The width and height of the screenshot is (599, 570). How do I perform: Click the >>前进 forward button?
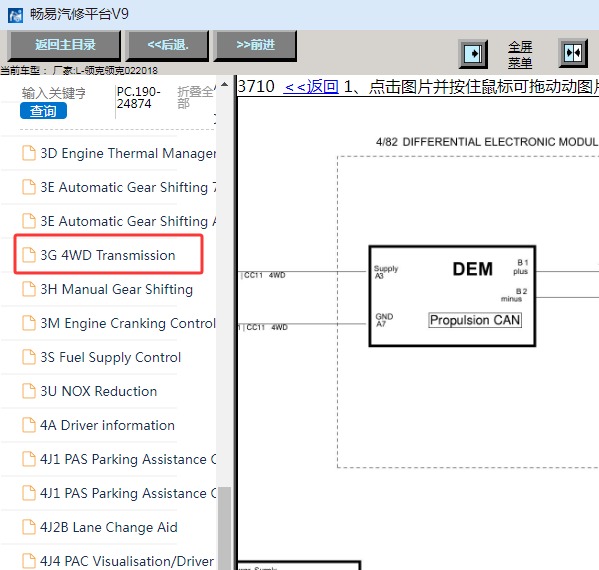(255, 45)
